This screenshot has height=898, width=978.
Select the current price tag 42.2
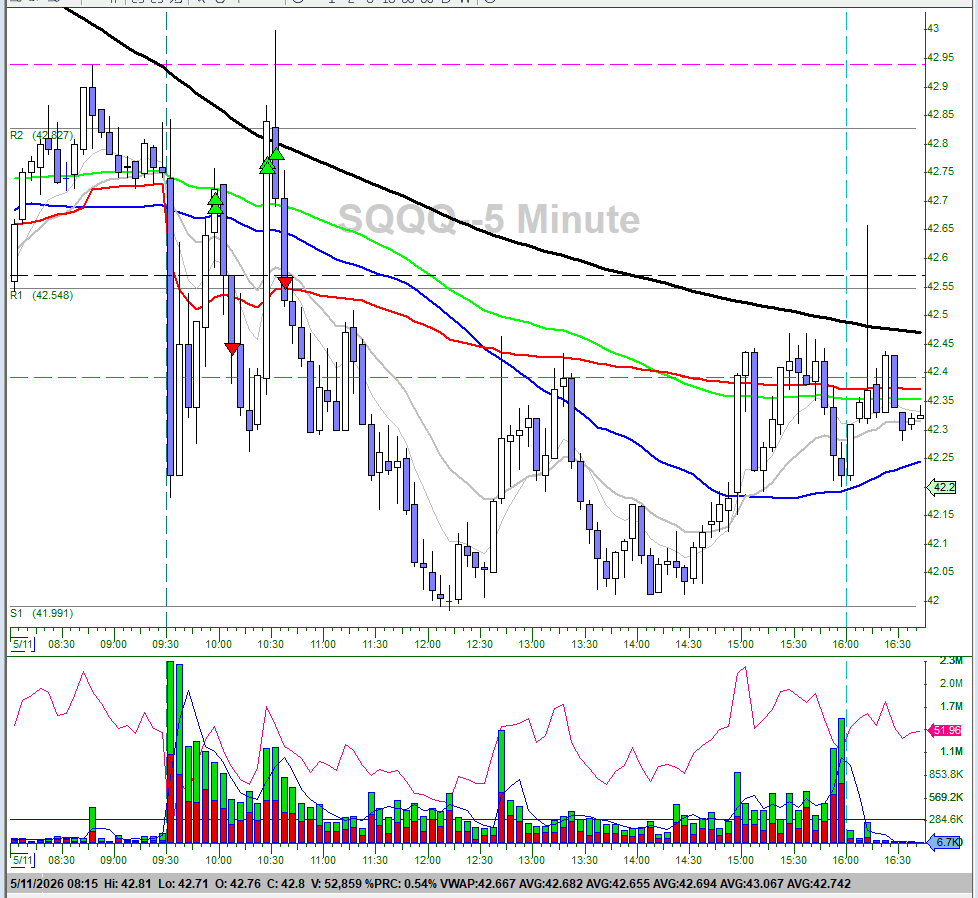click(943, 487)
